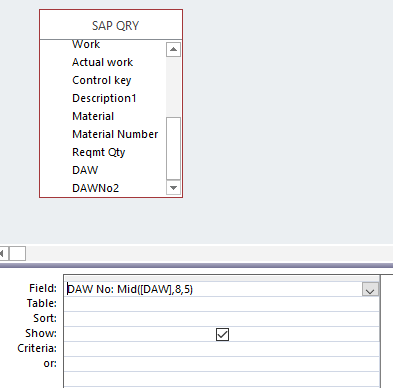Uncheck the Show checkbox
Image resolution: width=393 pixels, height=388 pixels.
[x=222, y=334]
